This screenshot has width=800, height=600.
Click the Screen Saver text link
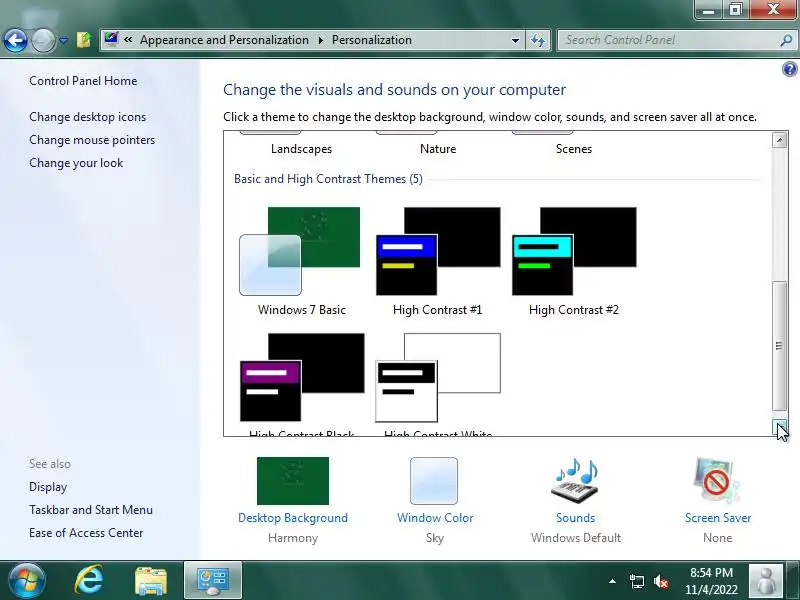pos(718,518)
